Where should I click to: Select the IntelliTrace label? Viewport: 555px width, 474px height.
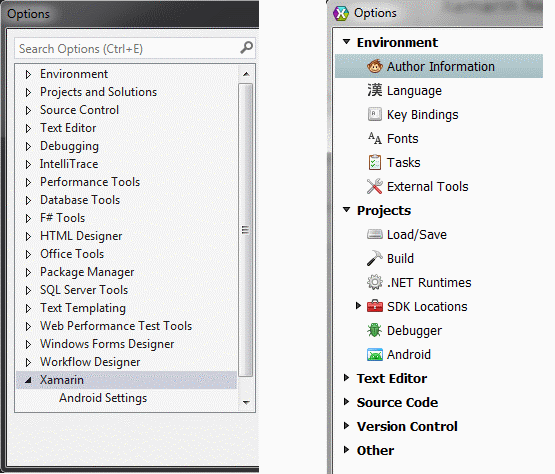tap(69, 164)
